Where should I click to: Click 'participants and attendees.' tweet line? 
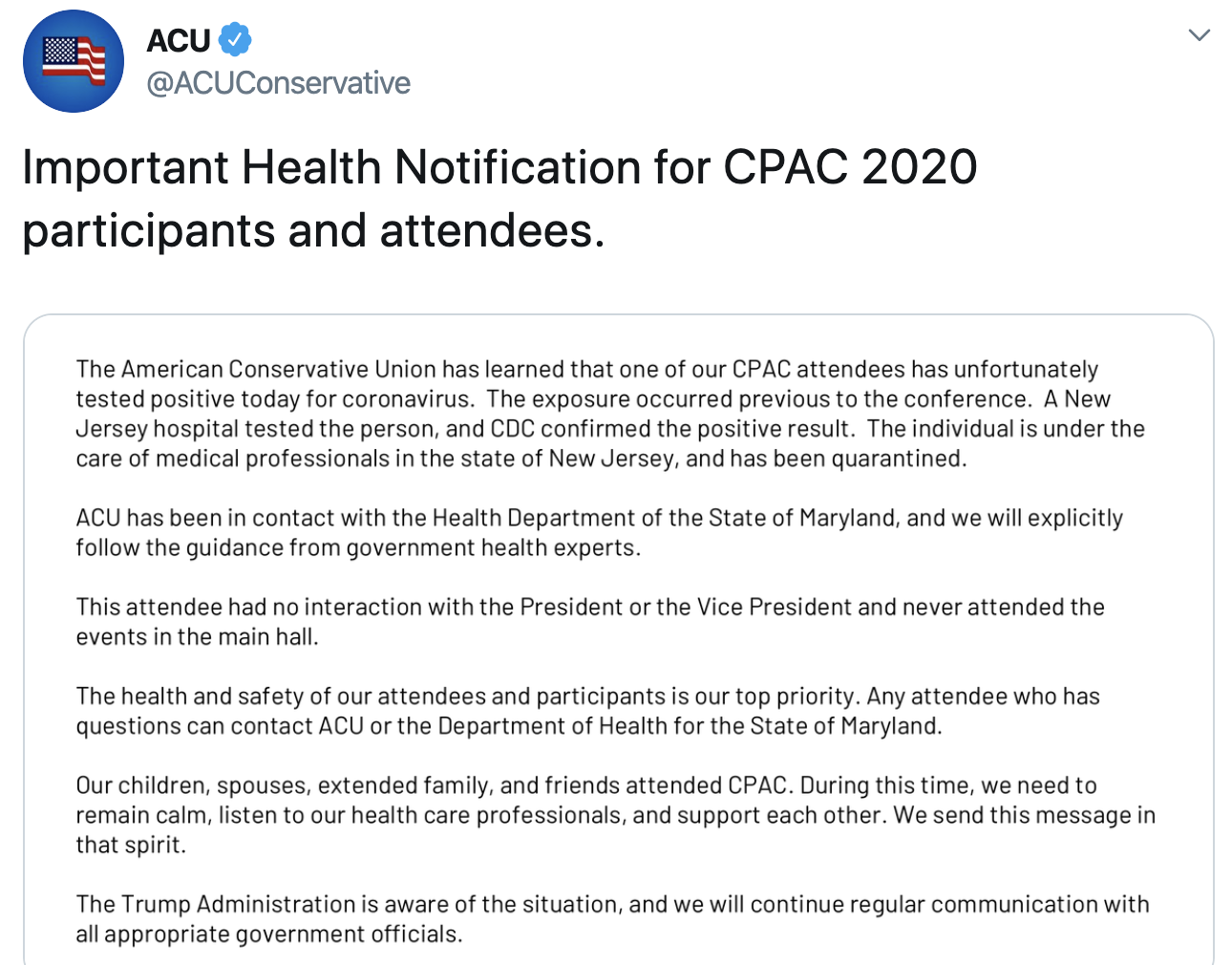point(313,231)
